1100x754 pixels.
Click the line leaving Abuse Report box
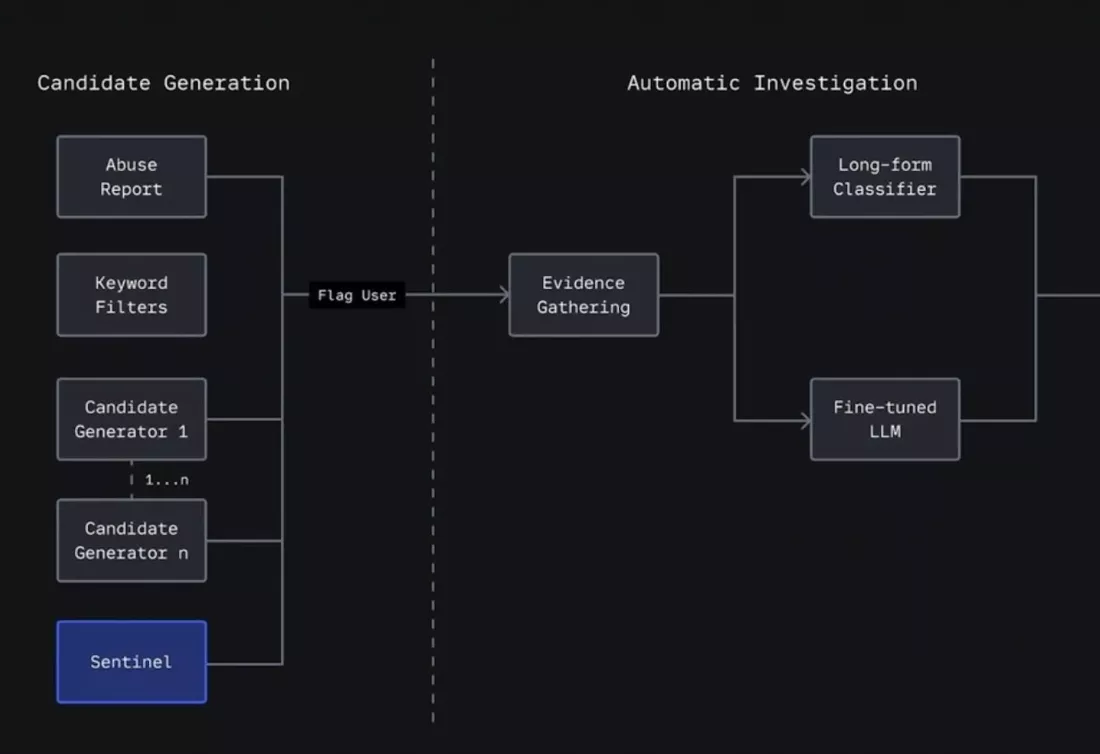point(244,177)
